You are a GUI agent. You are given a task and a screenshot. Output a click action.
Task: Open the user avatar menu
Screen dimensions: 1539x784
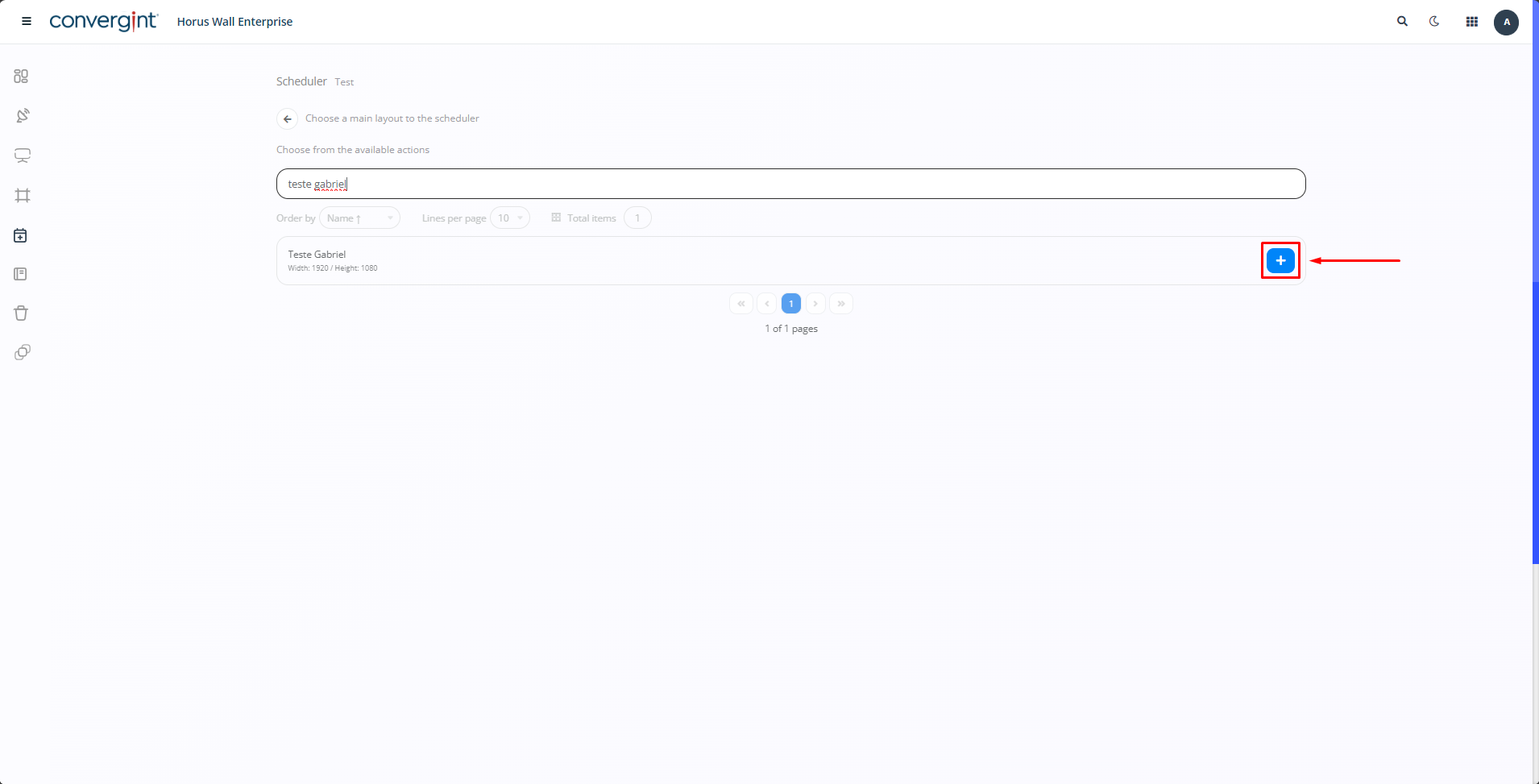1506,22
